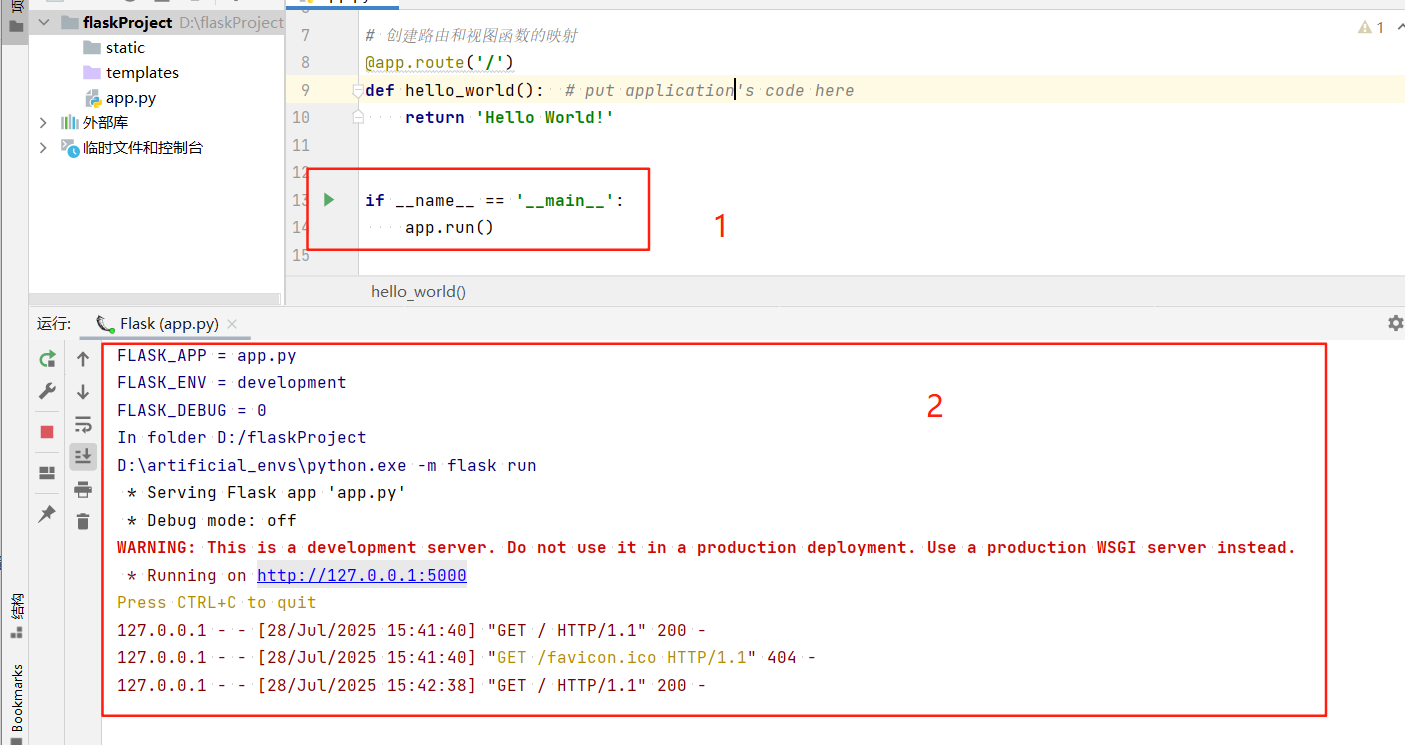
Task: Click green run arrow in gutter at line 13
Action: tap(329, 200)
